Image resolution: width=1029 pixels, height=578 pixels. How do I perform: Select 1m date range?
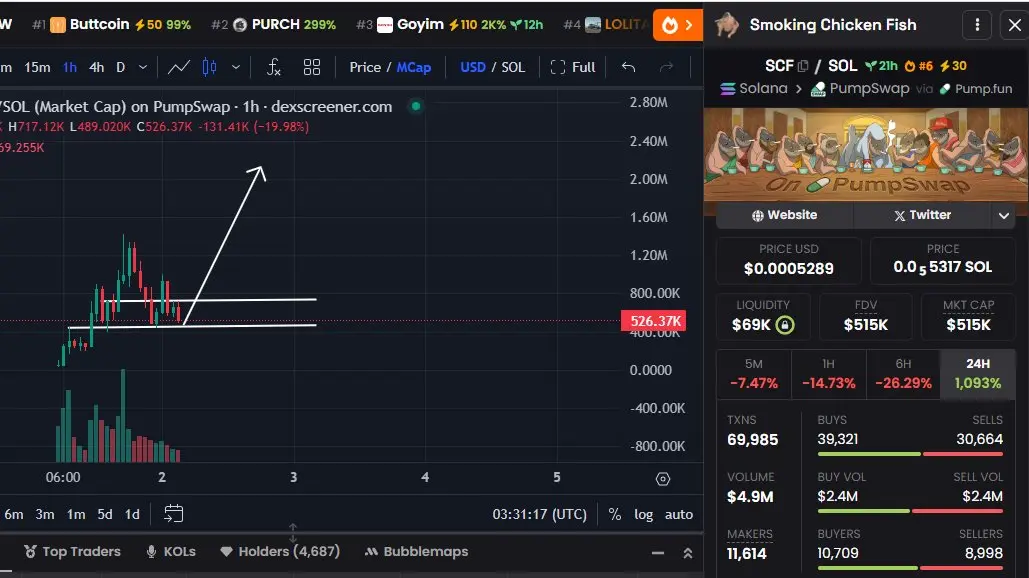point(76,514)
